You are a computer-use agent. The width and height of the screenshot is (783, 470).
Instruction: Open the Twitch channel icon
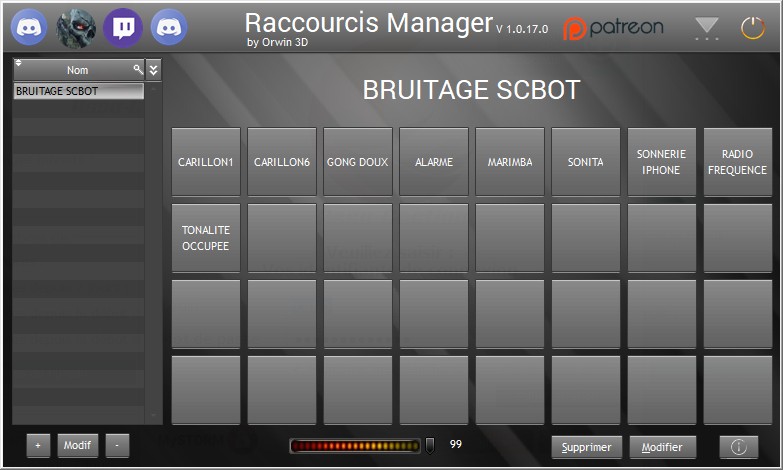tap(123, 27)
